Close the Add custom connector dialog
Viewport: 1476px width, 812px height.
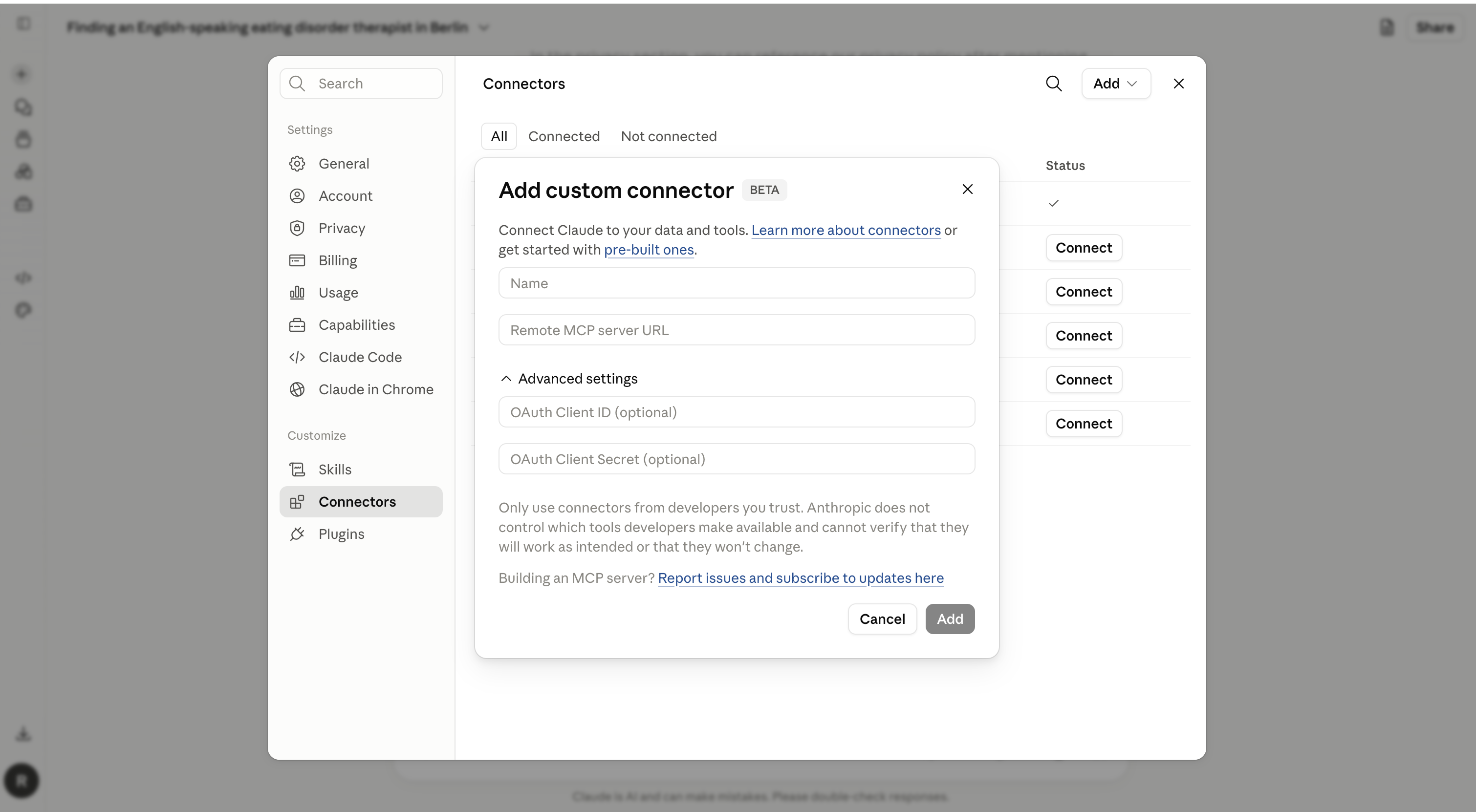pyautogui.click(x=967, y=189)
